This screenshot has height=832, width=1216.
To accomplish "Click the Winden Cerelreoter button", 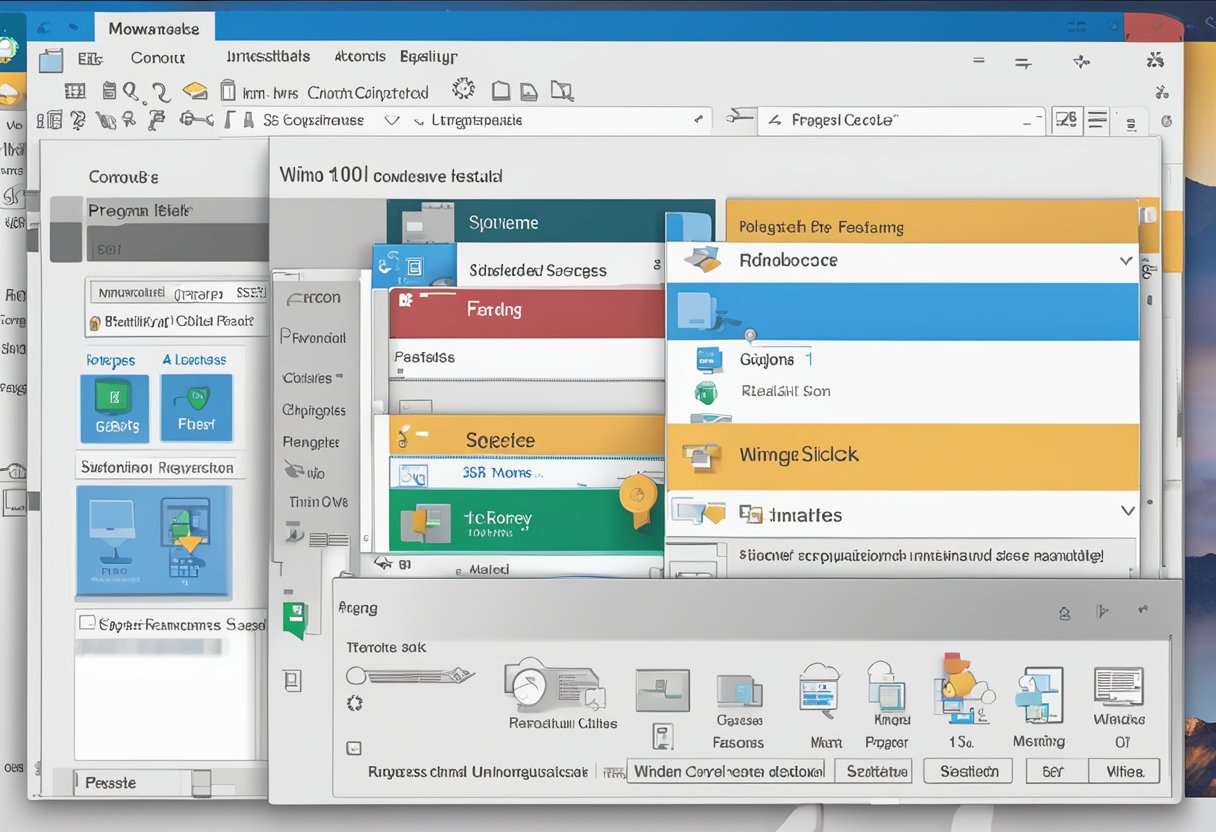I will 727,771.
